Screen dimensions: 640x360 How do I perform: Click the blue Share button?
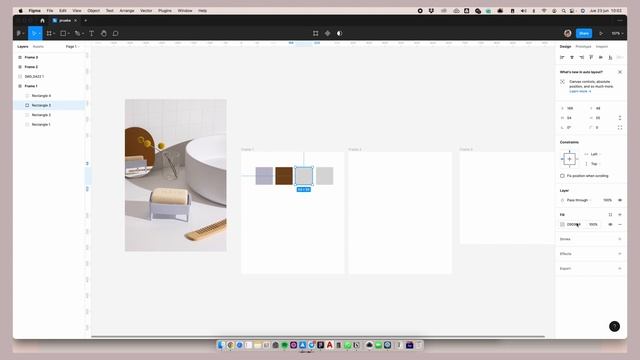pyautogui.click(x=584, y=33)
